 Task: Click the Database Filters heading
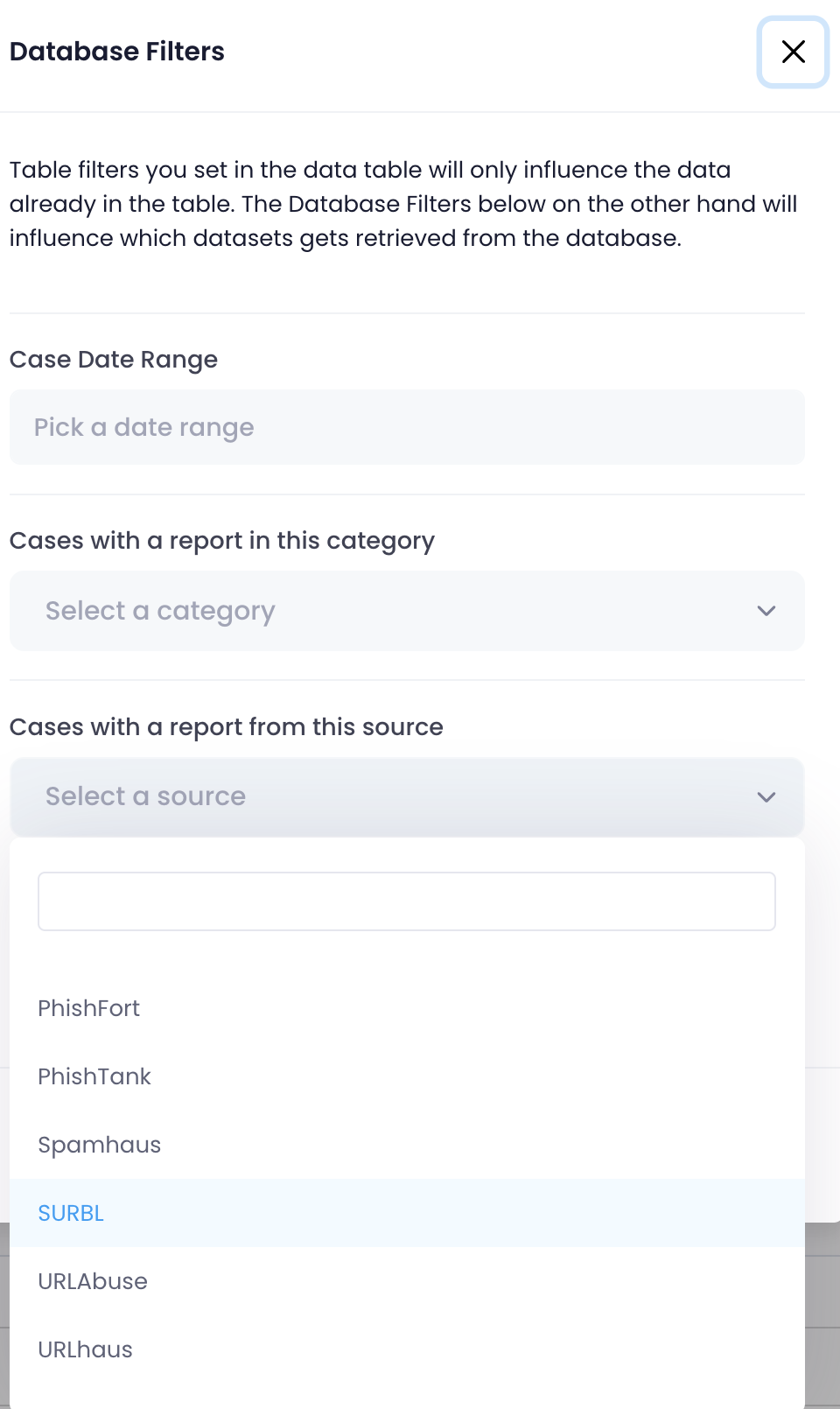pyautogui.click(x=117, y=52)
